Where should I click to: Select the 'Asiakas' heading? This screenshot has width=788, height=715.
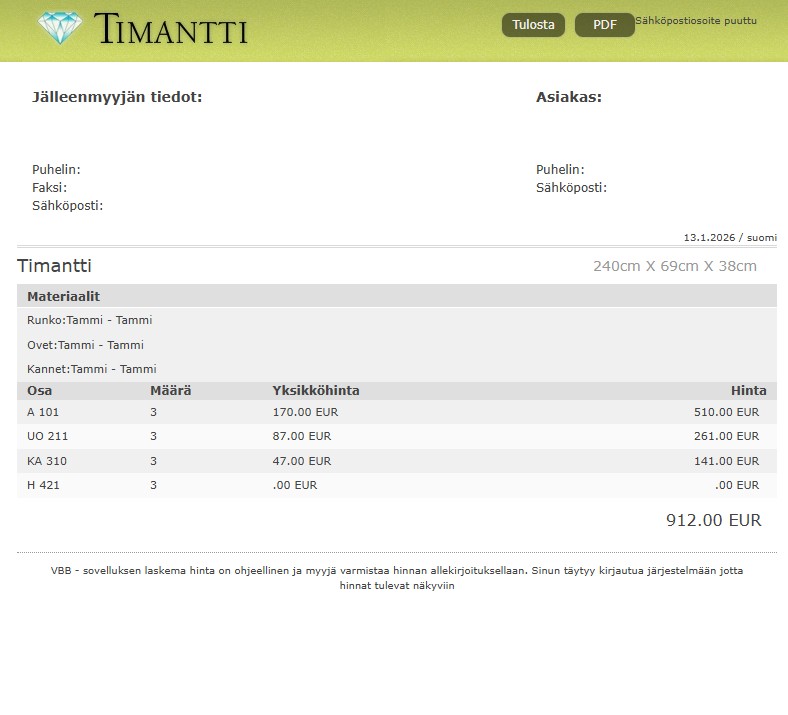568,97
